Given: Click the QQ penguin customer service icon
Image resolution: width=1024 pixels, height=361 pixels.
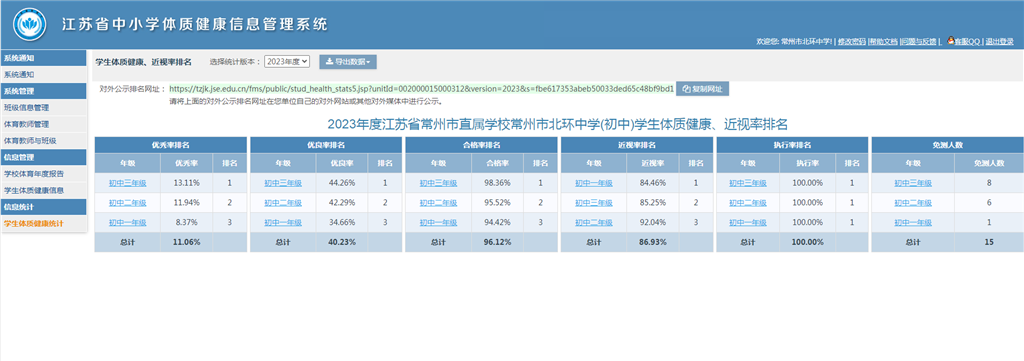Looking at the screenshot, I should click(951, 41).
